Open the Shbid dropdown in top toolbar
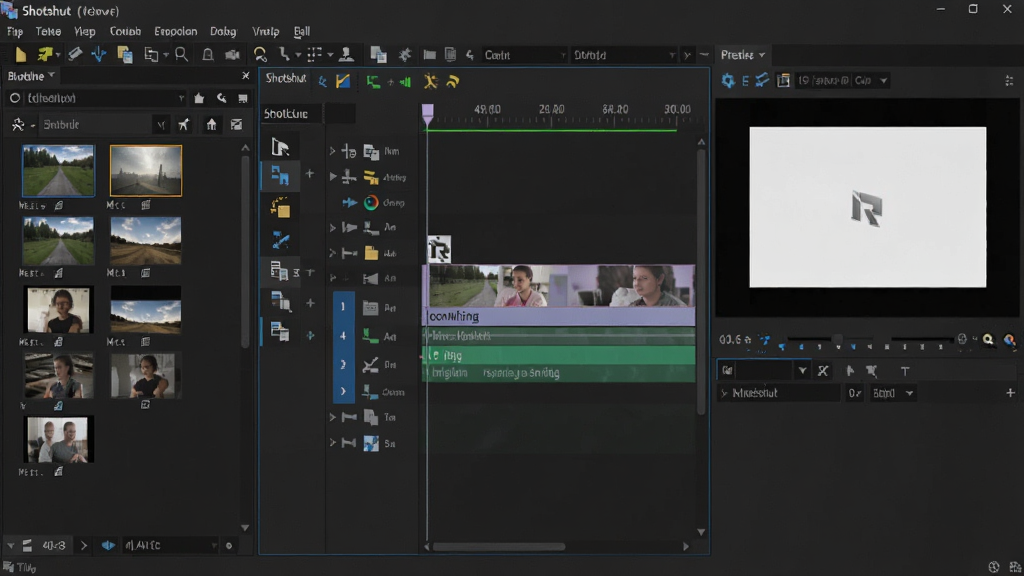This screenshot has width=1024, height=576. coord(624,55)
